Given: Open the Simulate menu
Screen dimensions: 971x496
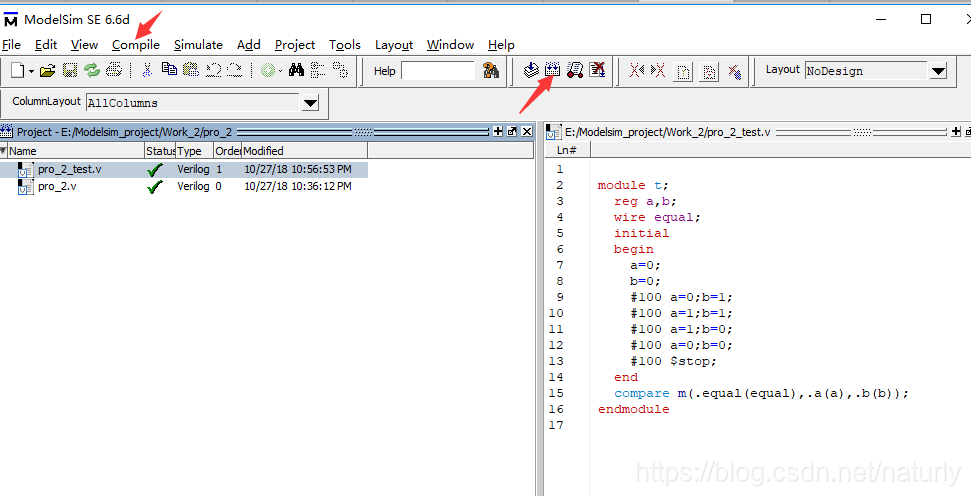Looking at the screenshot, I should point(198,45).
